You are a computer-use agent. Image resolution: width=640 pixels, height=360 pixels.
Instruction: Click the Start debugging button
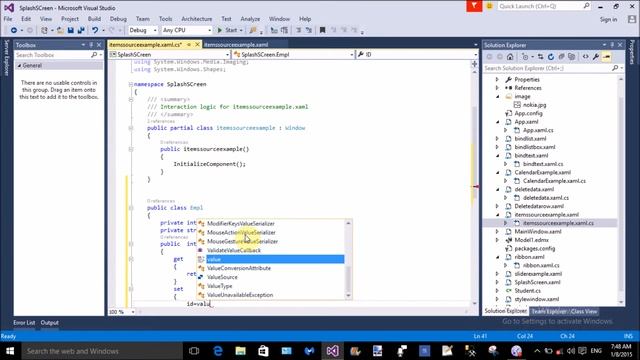pyautogui.click(x=231, y=30)
